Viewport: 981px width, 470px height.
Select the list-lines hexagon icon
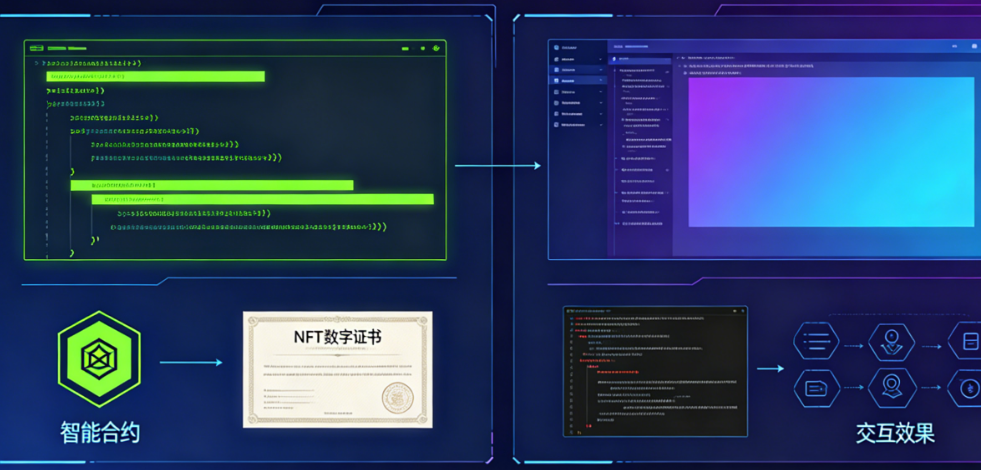pos(816,342)
